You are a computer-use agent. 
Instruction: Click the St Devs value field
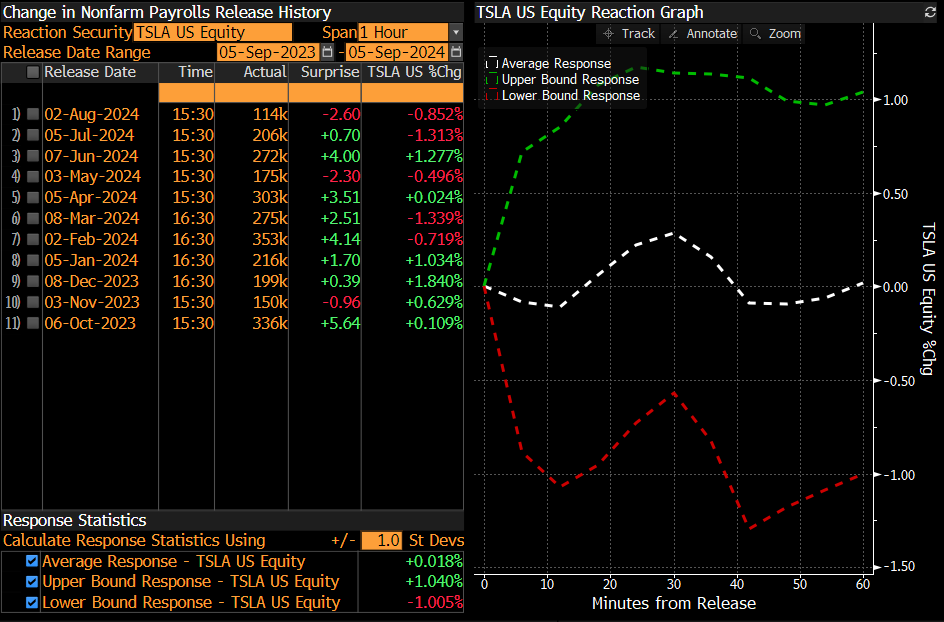[x=381, y=541]
